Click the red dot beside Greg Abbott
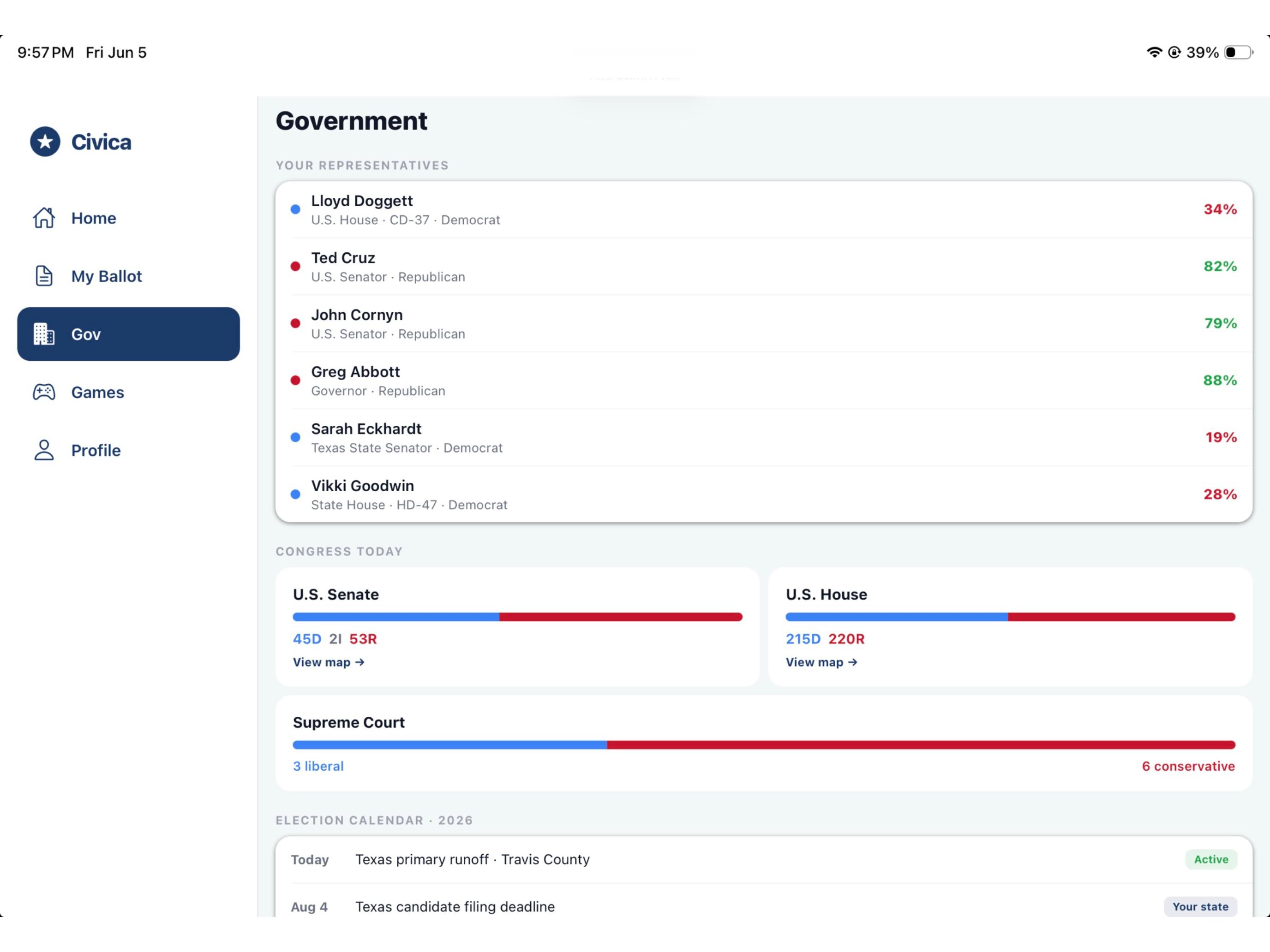The width and height of the screenshot is (1270, 952). pyautogui.click(x=295, y=380)
